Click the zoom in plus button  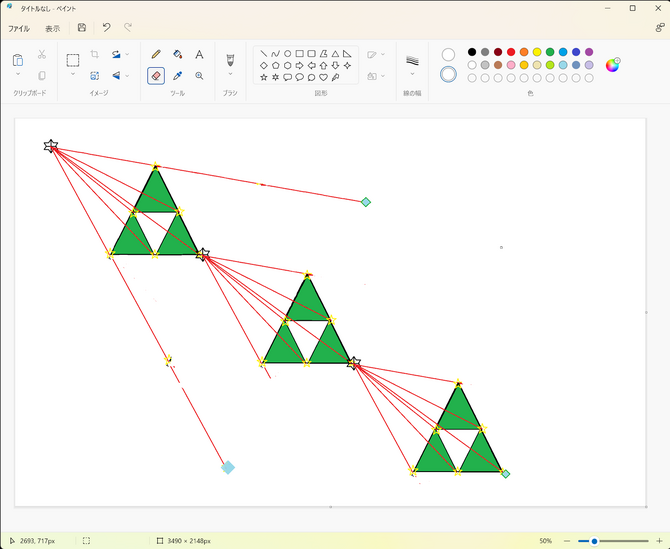658,541
